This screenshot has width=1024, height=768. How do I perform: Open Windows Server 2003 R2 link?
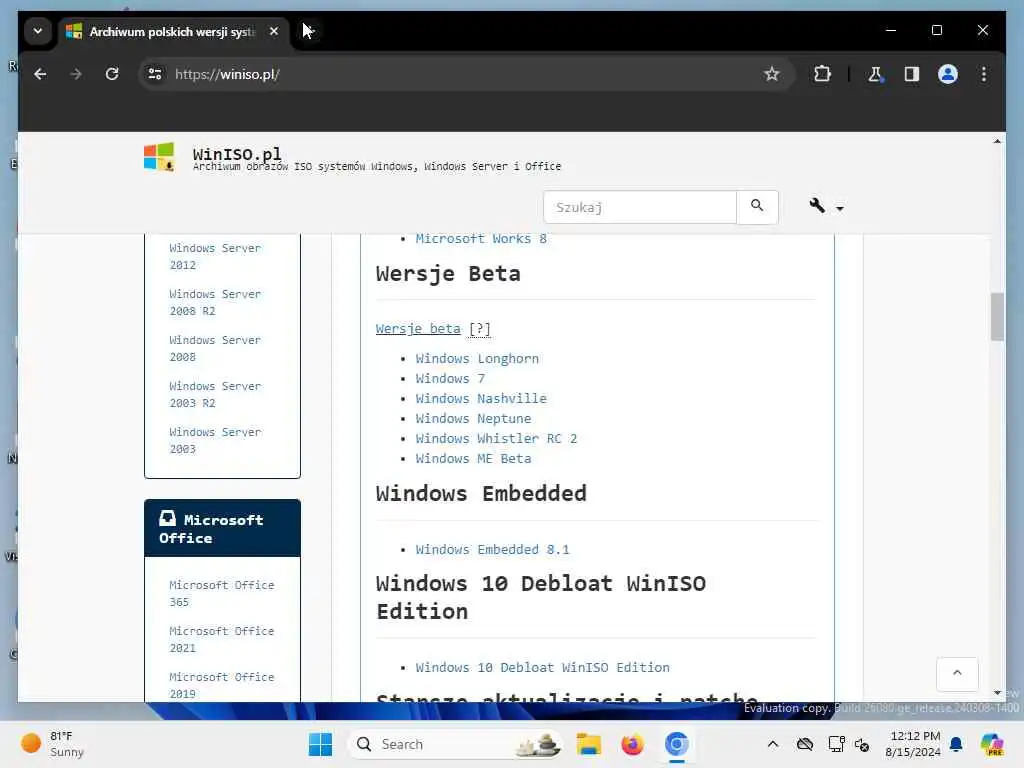(x=215, y=394)
